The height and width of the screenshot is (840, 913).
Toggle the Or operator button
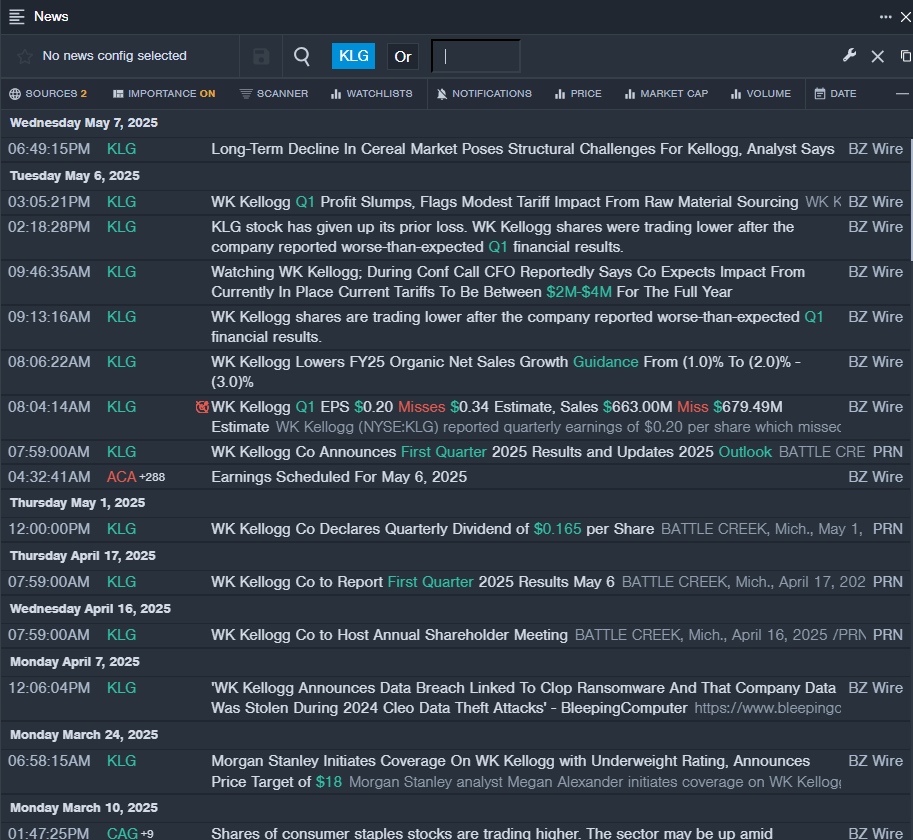[403, 56]
